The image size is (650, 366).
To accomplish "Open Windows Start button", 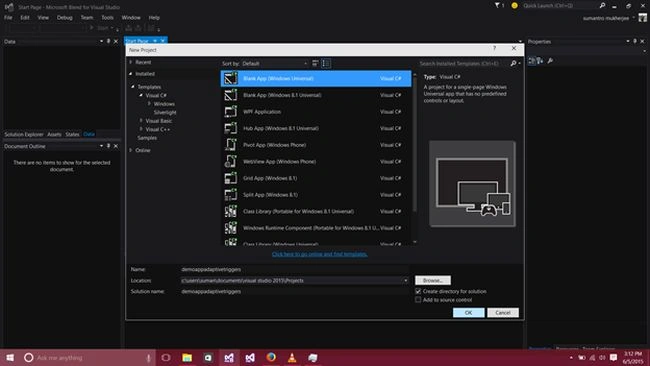I will [10, 357].
